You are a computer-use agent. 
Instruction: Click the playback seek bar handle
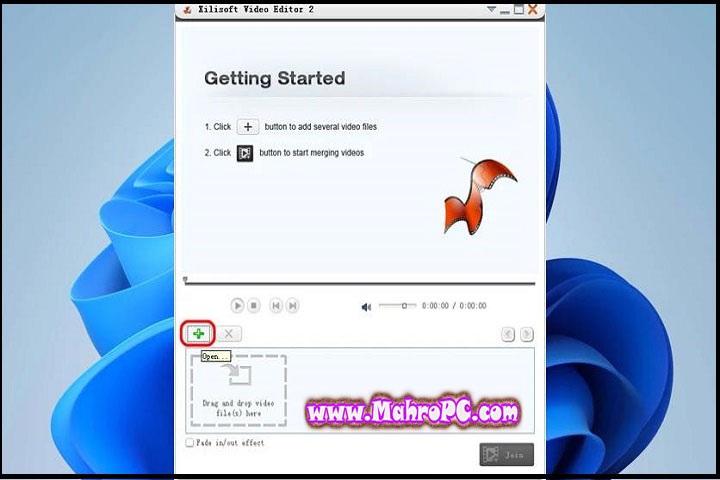pos(185,279)
